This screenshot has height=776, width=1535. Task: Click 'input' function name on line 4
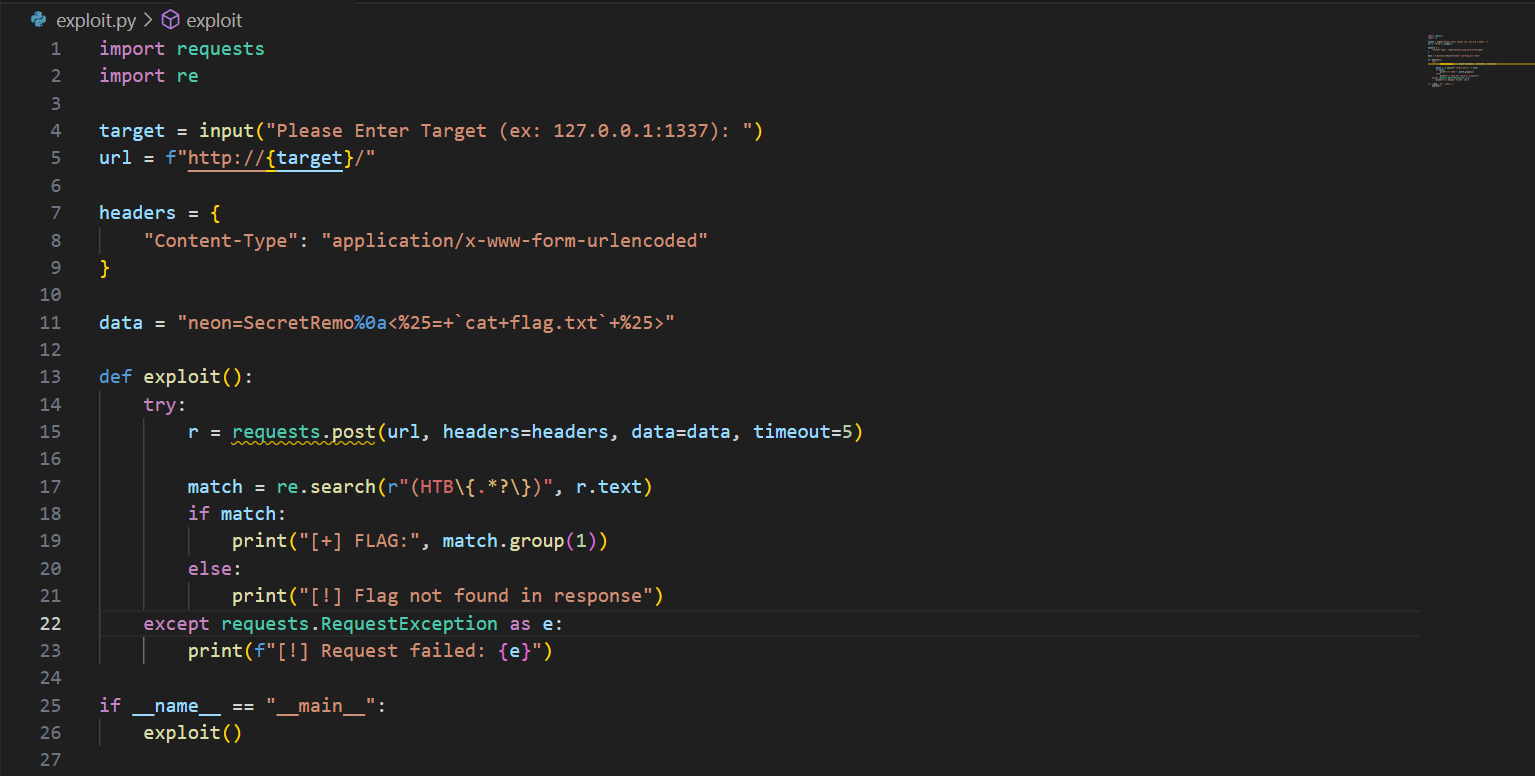tap(226, 131)
